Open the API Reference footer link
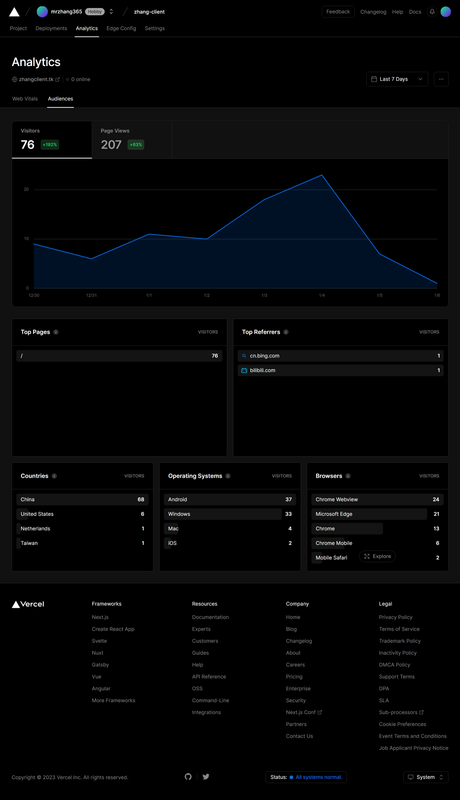460x800 pixels. coord(209,677)
